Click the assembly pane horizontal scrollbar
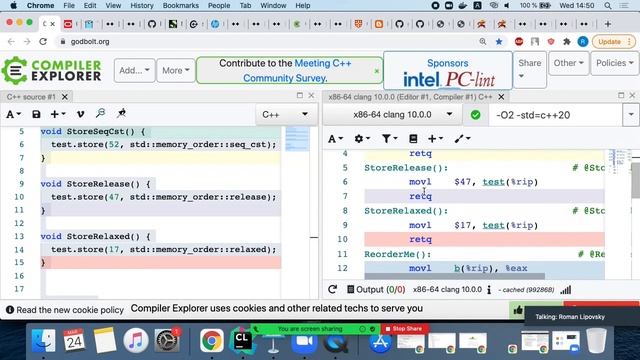The image size is (640, 360). click(x=454, y=276)
